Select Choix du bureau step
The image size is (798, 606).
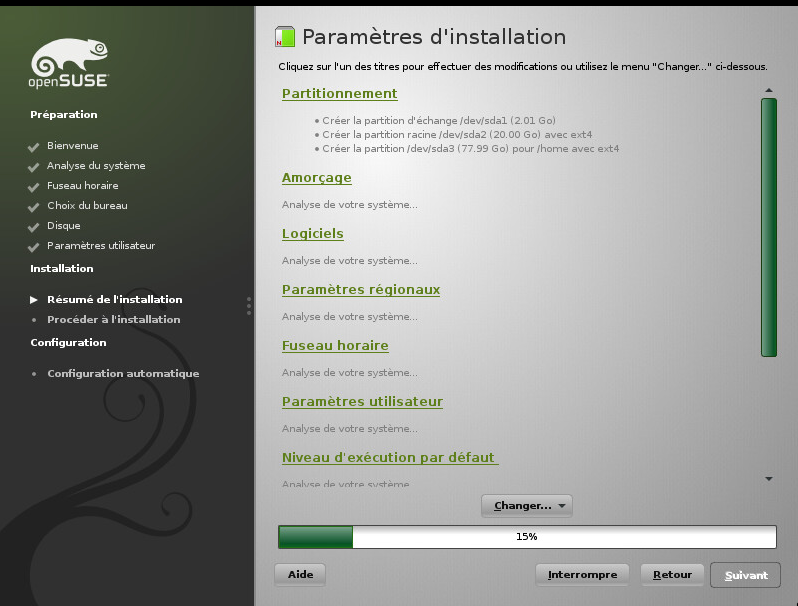click(x=88, y=206)
